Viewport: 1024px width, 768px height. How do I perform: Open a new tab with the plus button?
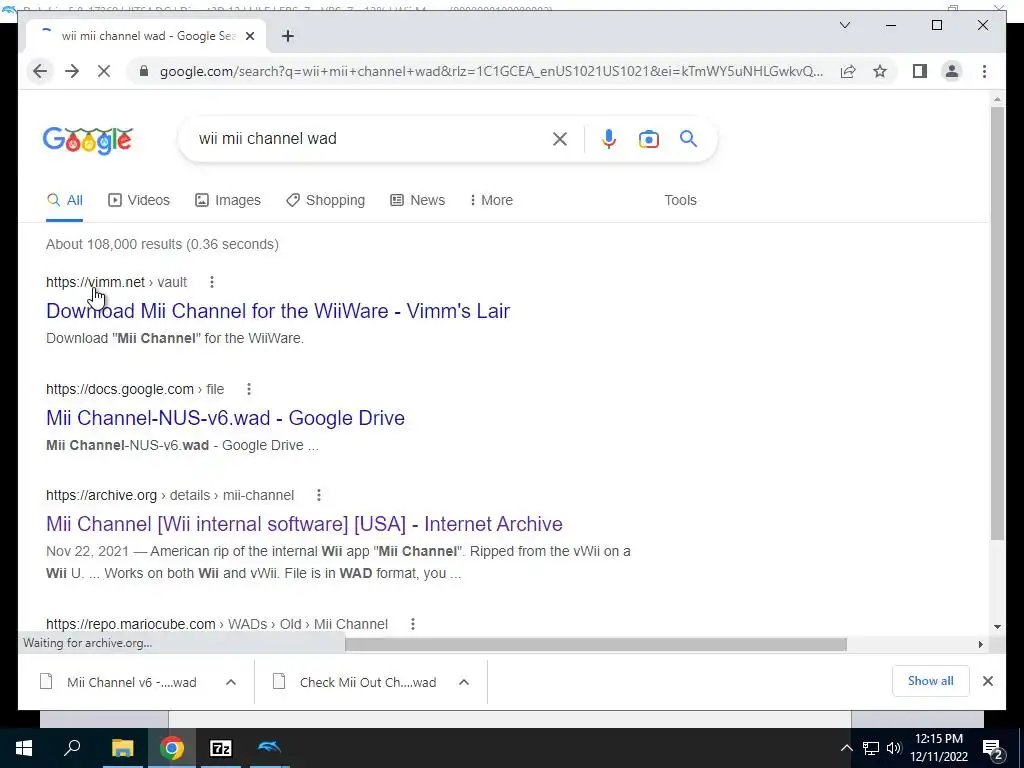tap(287, 36)
